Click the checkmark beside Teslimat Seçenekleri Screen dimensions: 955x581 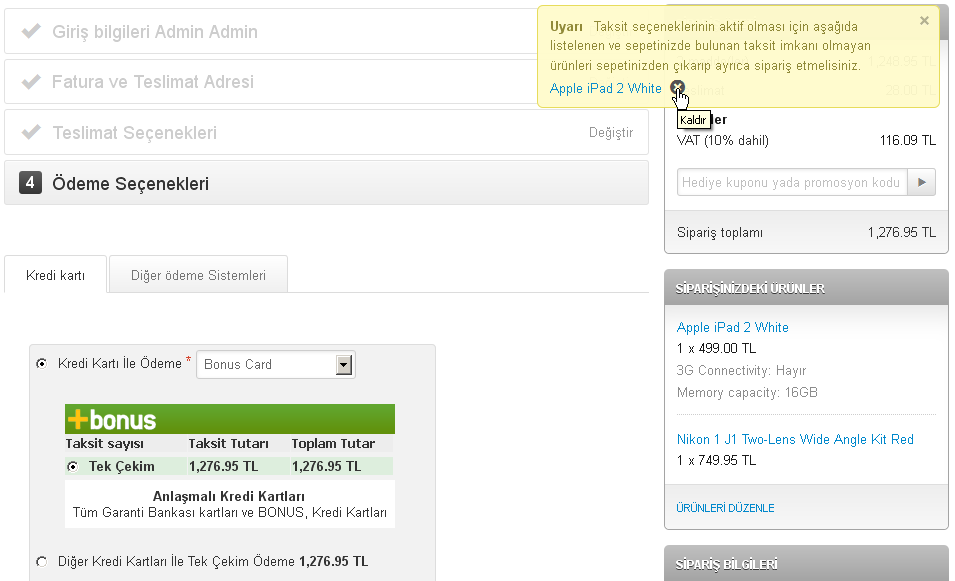point(31,133)
